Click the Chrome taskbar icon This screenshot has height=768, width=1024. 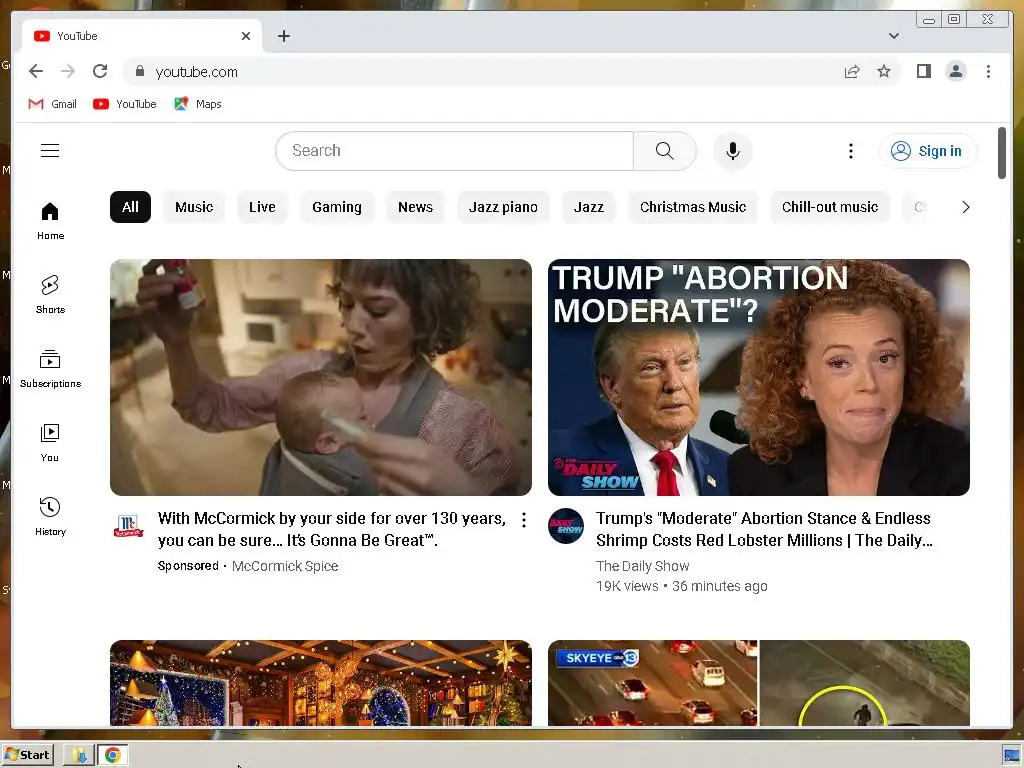(x=112, y=755)
